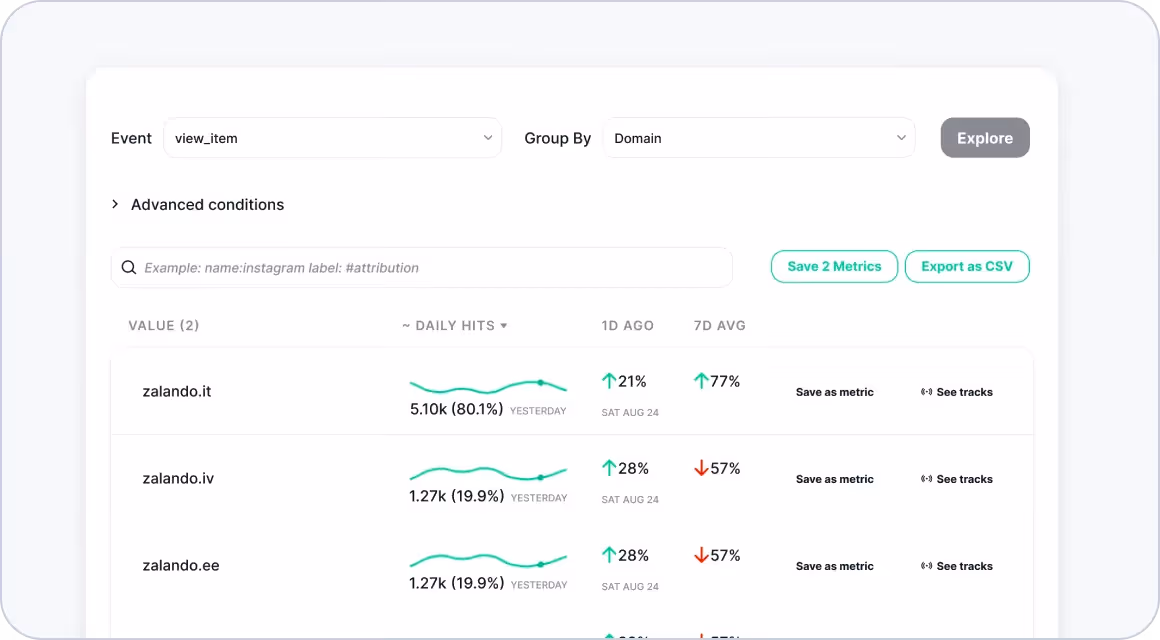Click Save as metric for zalando.it
This screenshot has height=640, width=1160.
click(834, 392)
